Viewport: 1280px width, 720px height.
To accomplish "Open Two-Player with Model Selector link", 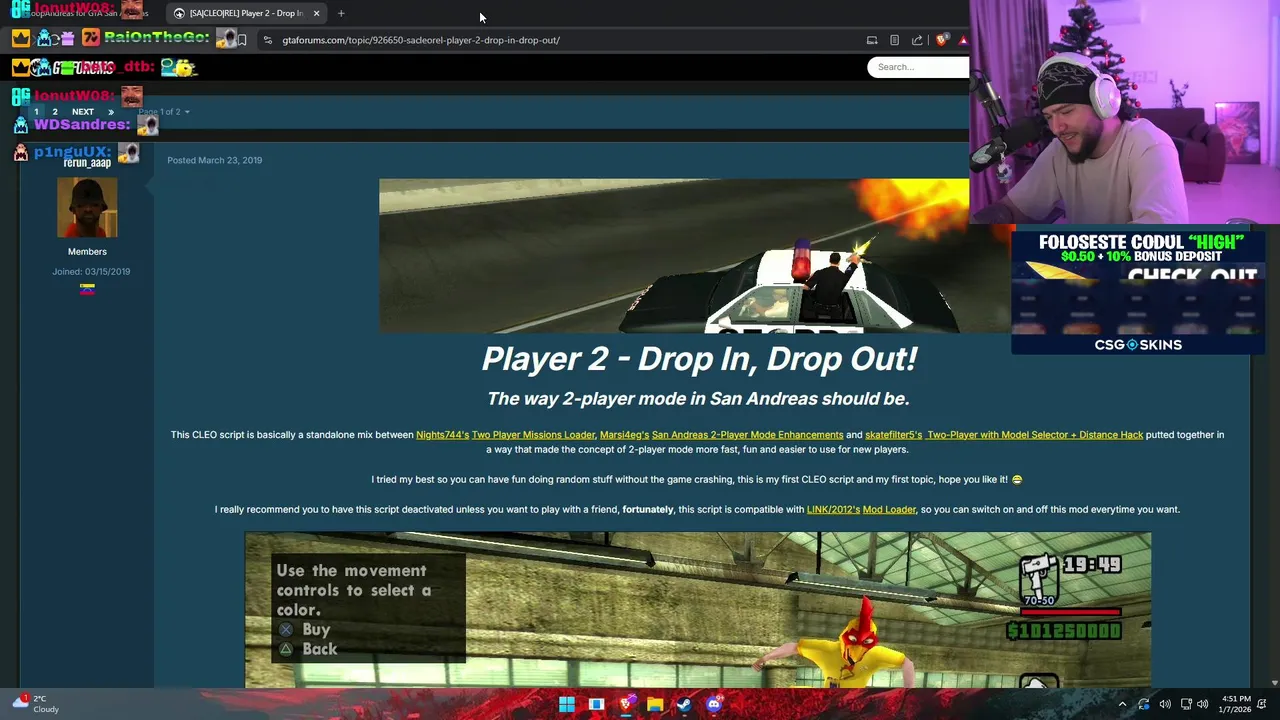I will click(1034, 435).
